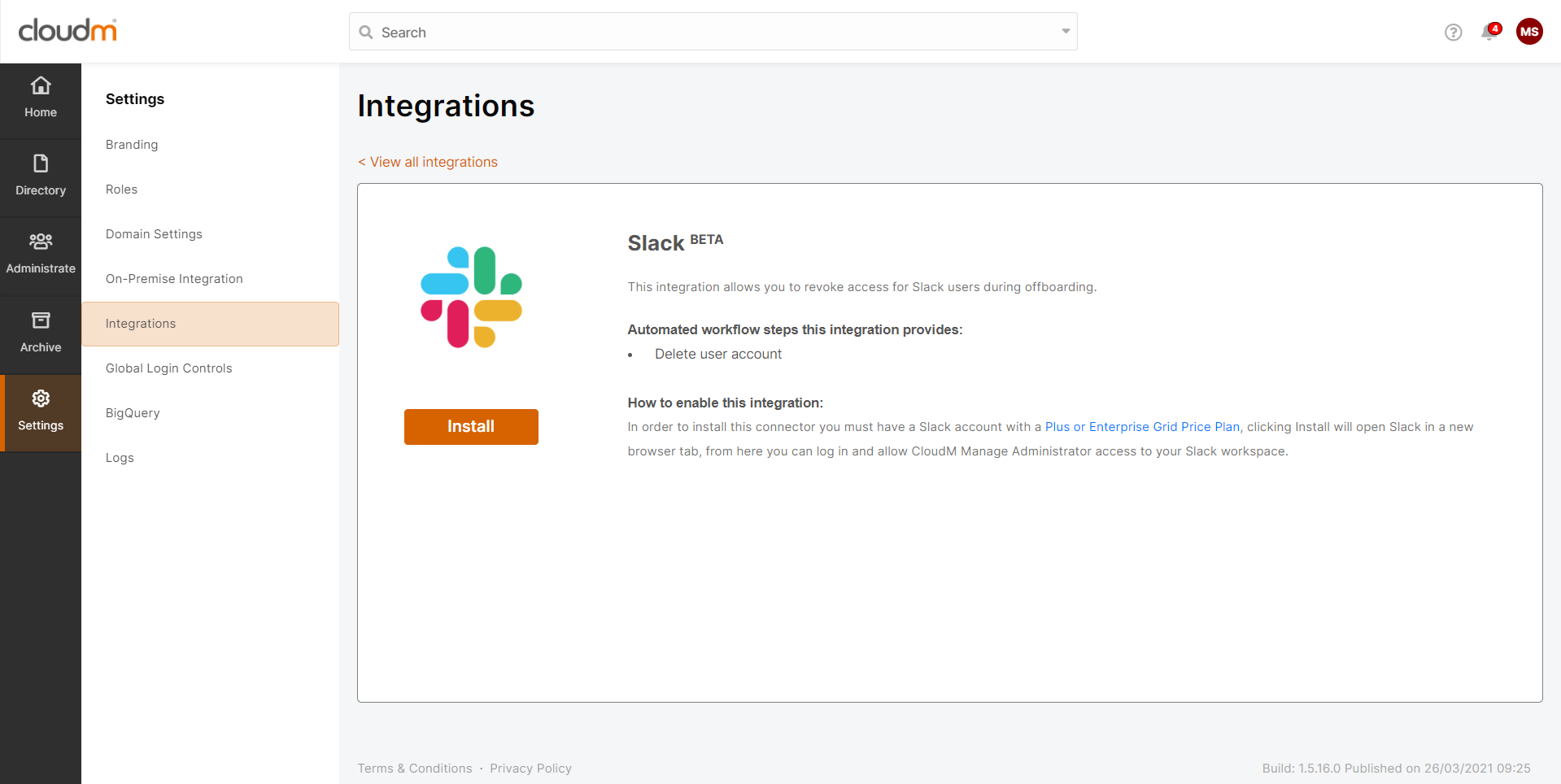Click the Settings panel heading
This screenshot has width=1561, height=784.
coord(135,99)
